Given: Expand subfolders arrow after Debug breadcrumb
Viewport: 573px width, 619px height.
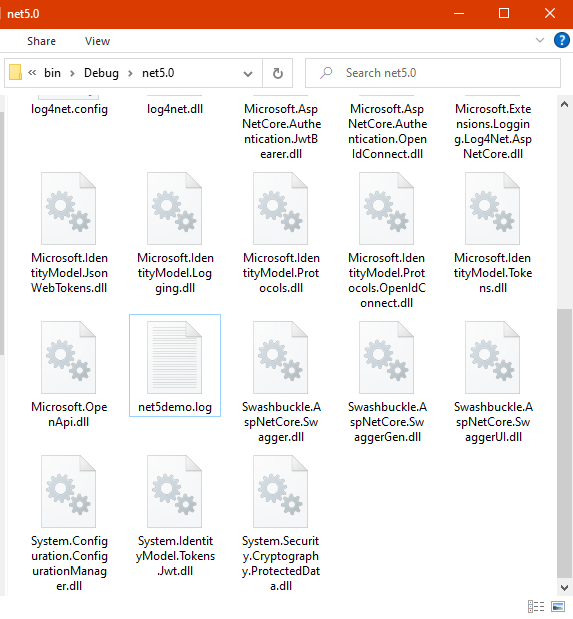Looking at the screenshot, I should (x=130, y=73).
